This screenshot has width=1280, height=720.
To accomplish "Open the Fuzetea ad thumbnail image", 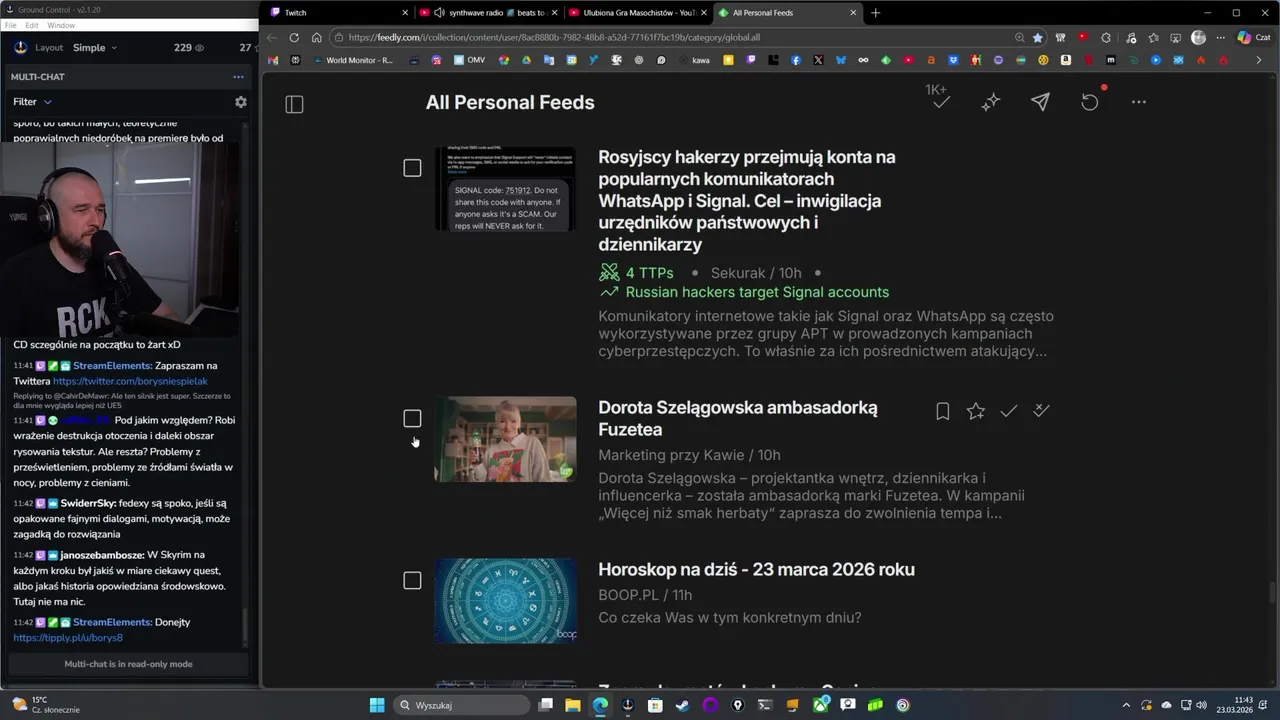I will click(x=505, y=439).
